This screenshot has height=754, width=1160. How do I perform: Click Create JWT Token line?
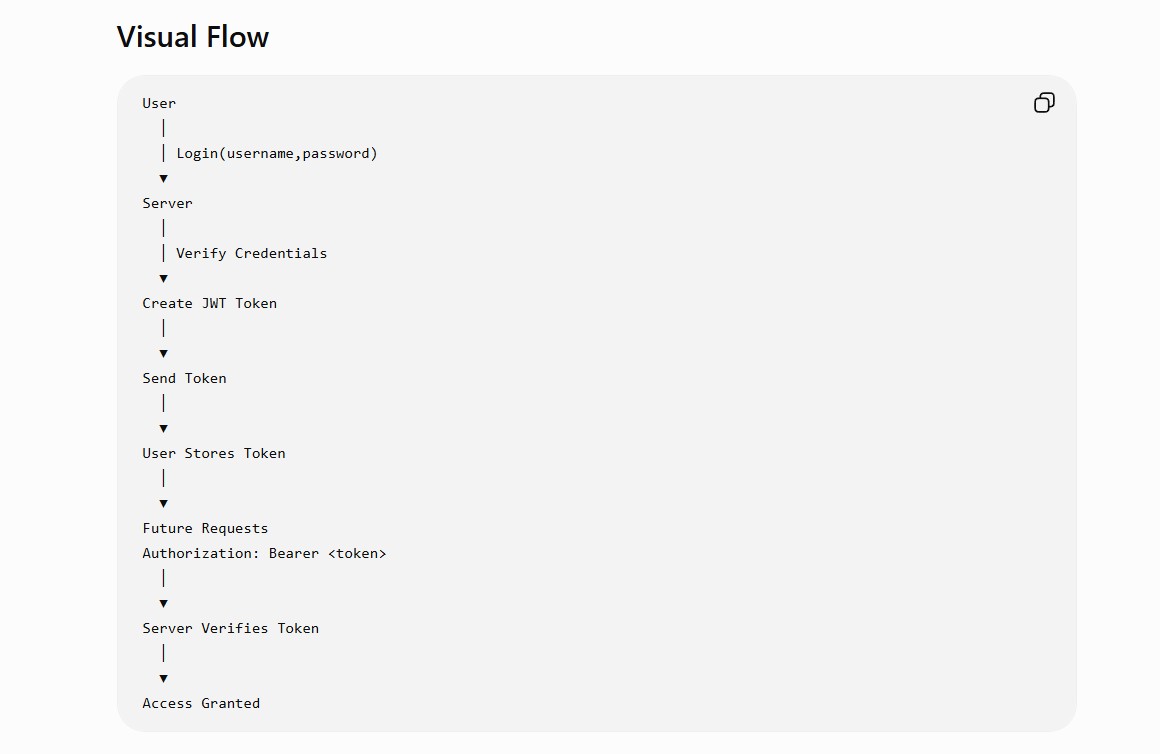point(209,303)
